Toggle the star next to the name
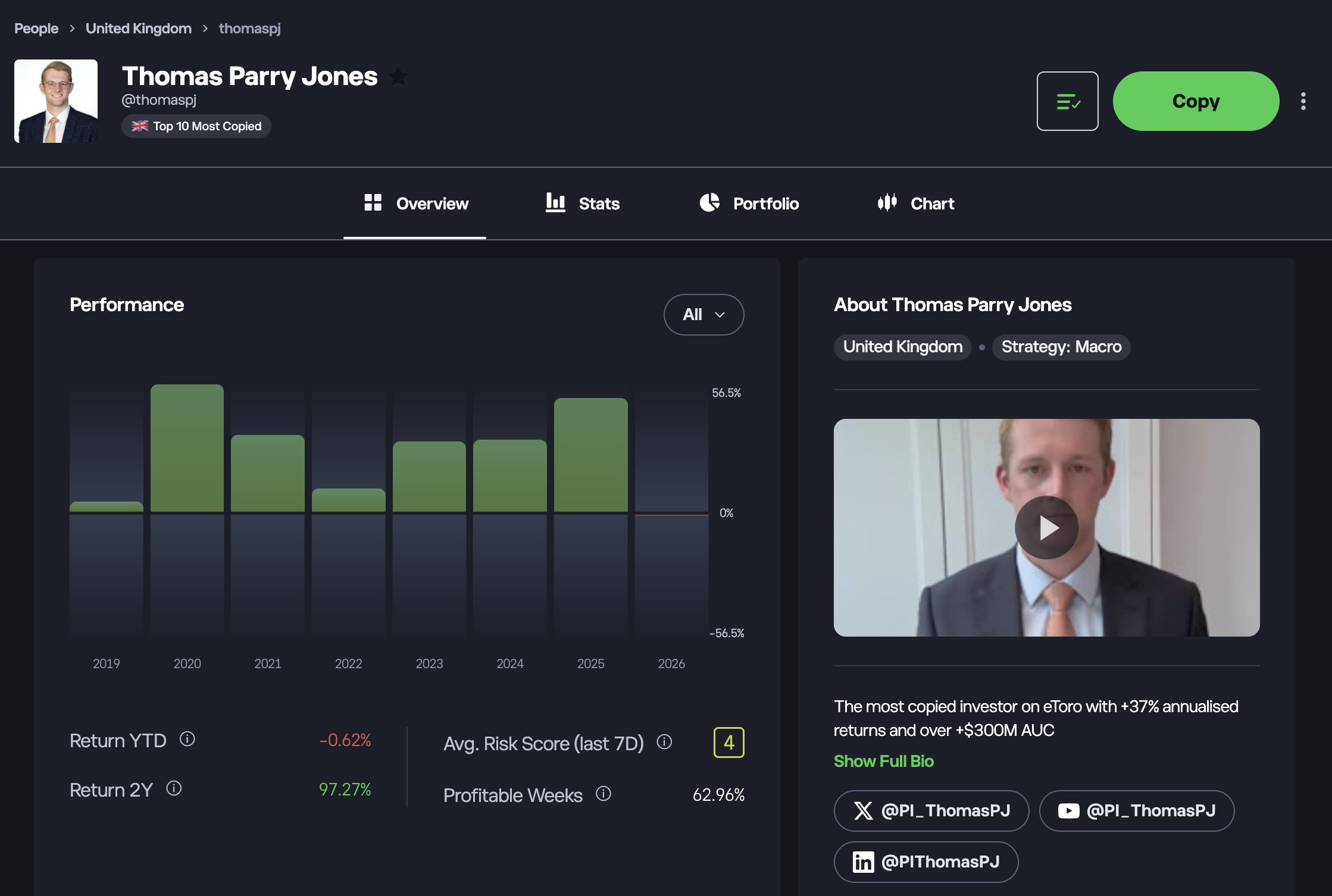 pyautogui.click(x=398, y=77)
